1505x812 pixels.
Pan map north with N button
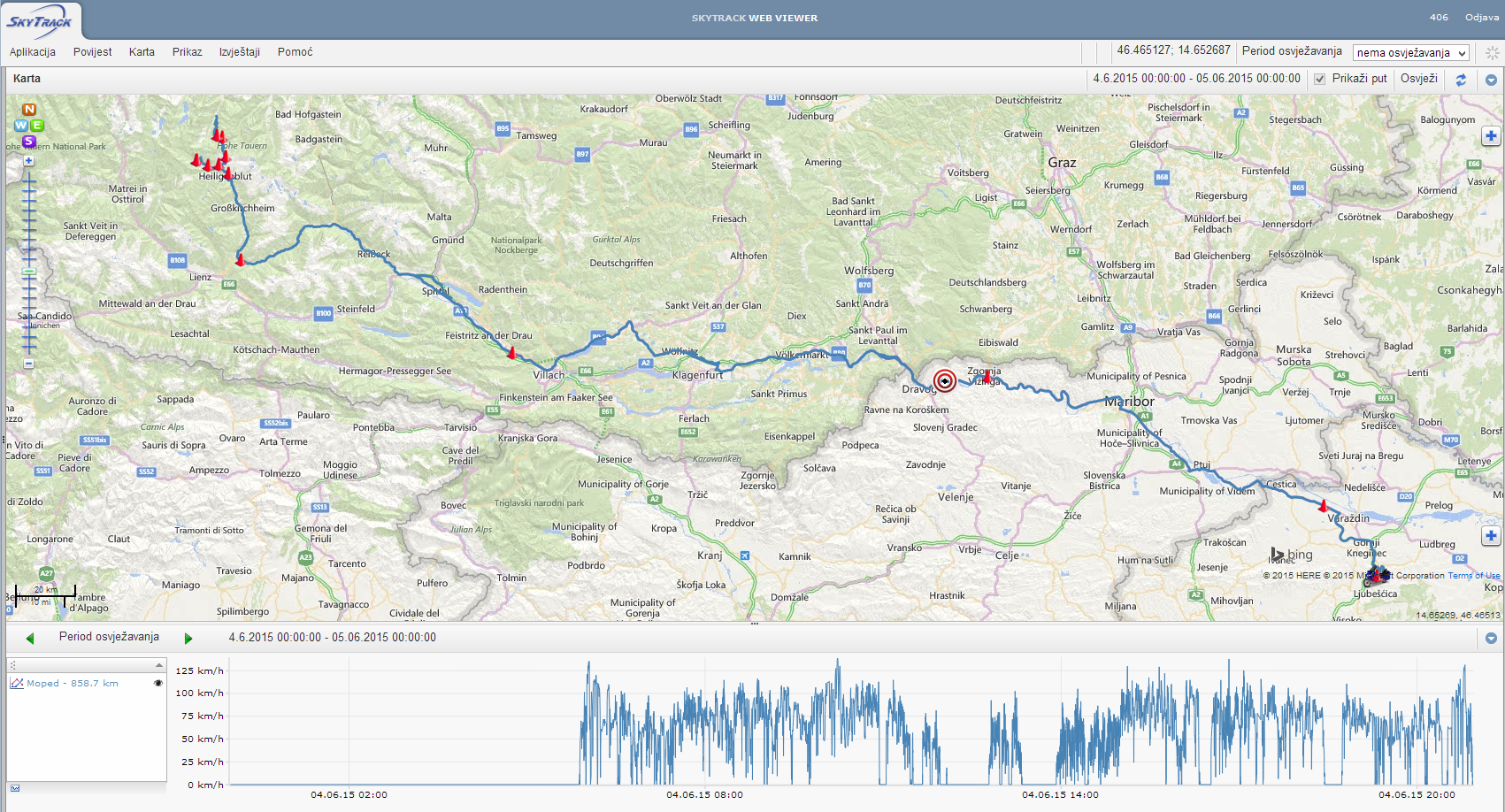pyautogui.click(x=29, y=110)
